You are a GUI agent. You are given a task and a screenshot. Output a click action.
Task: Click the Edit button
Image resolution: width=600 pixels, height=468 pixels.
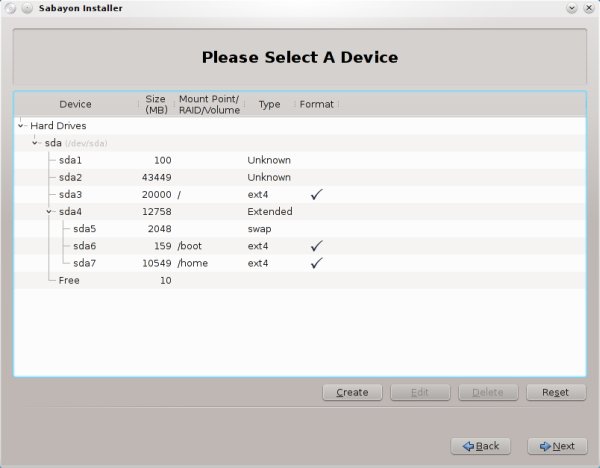[x=420, y=392]
